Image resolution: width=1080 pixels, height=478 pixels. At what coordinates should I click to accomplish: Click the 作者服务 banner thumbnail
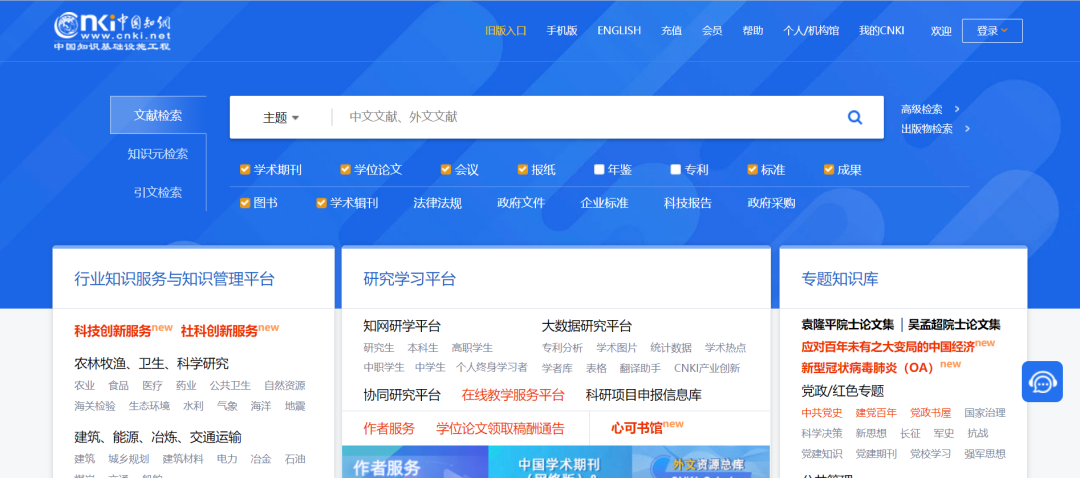click(415, 461)
